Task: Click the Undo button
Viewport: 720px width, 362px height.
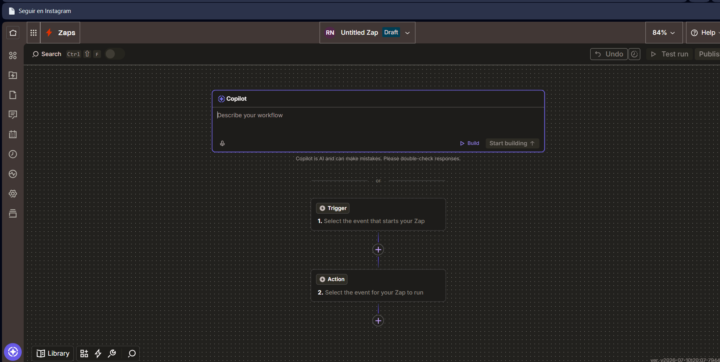Action: tap(609, 54)
